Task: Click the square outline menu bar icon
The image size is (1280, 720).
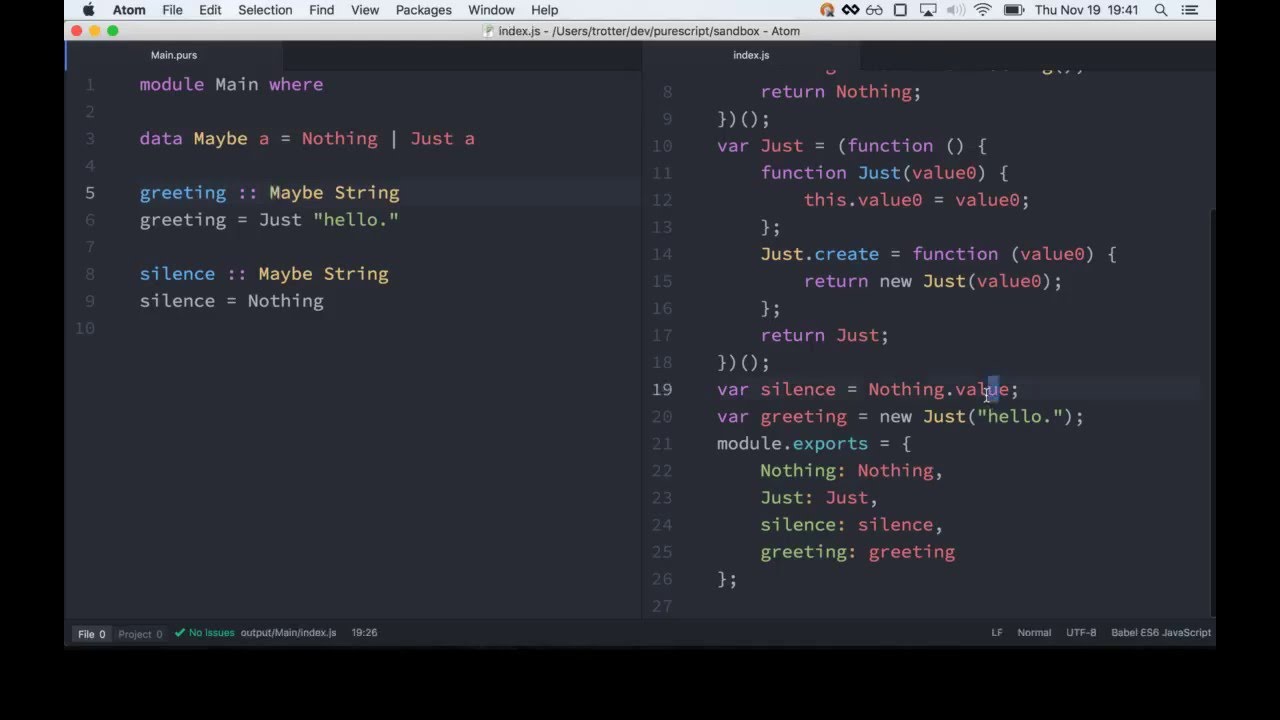Action: tap(900, 10)
